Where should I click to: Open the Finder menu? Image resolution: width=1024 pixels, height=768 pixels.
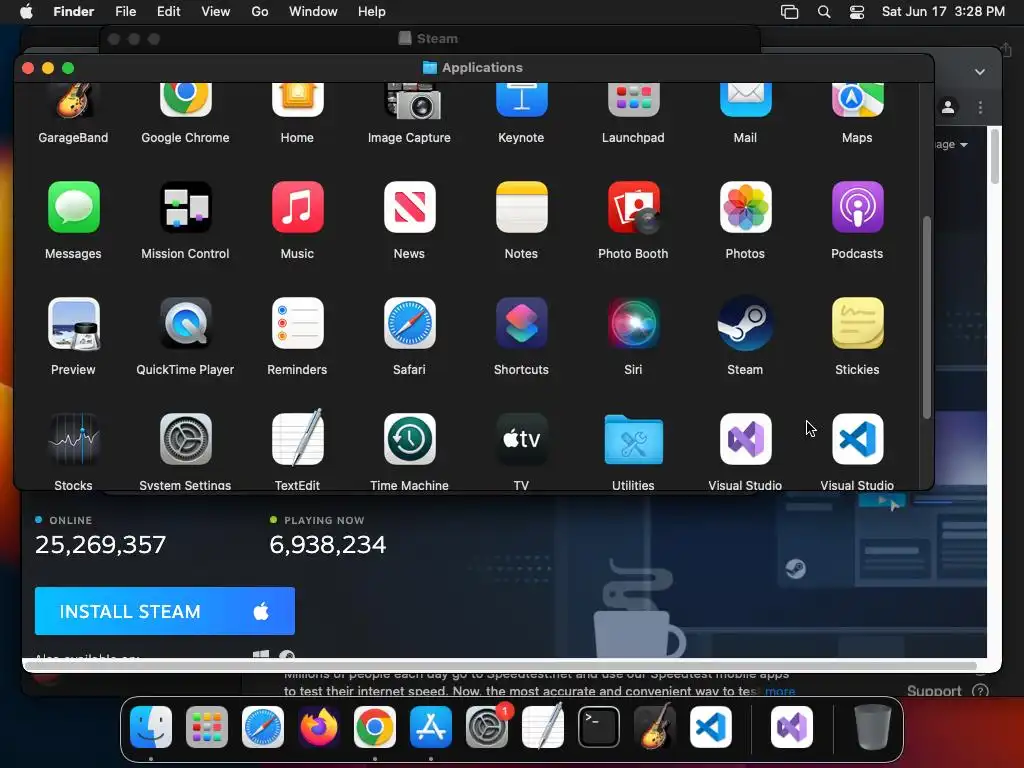(73, 11)
